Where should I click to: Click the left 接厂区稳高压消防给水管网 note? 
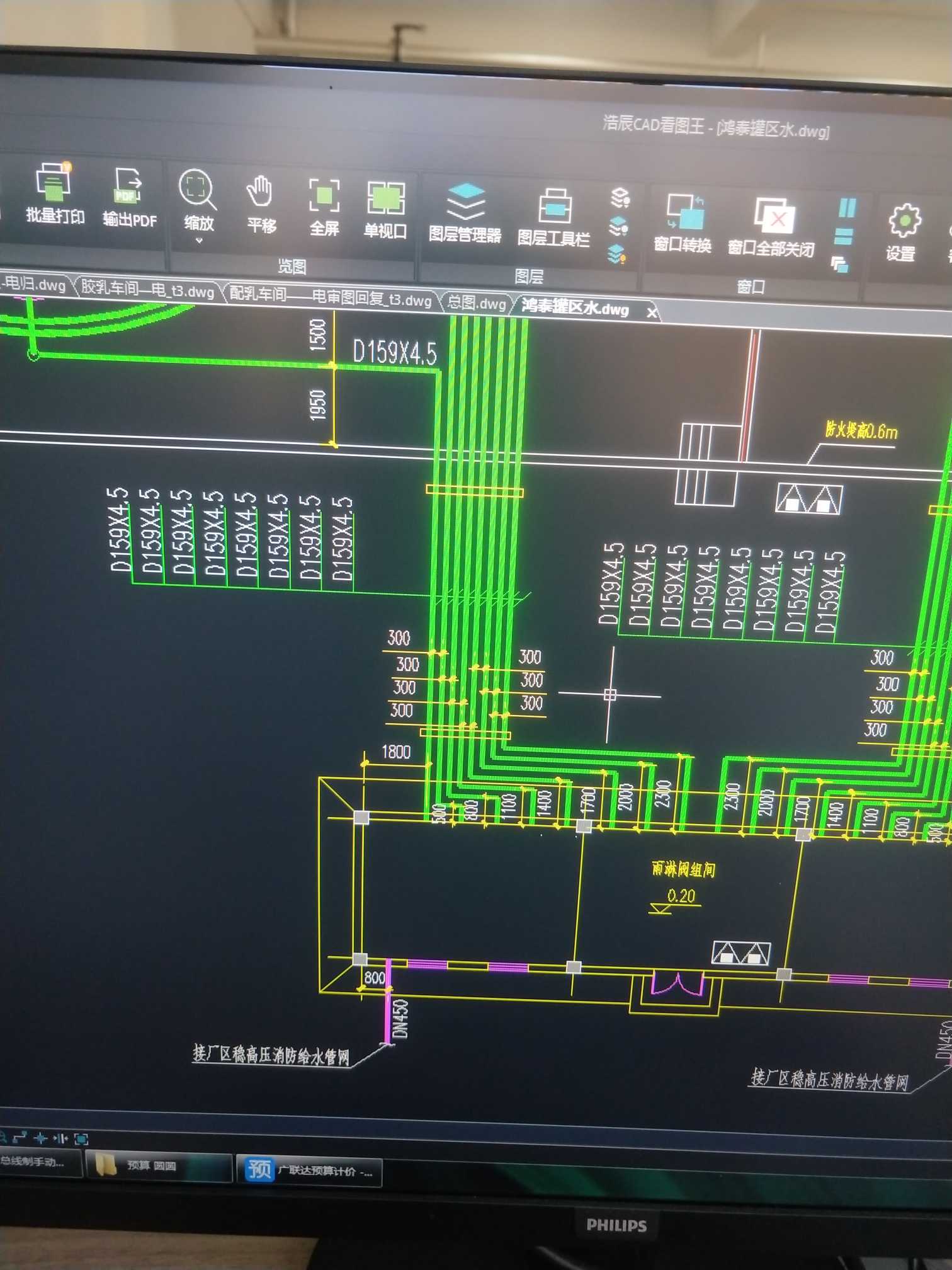271,1055
